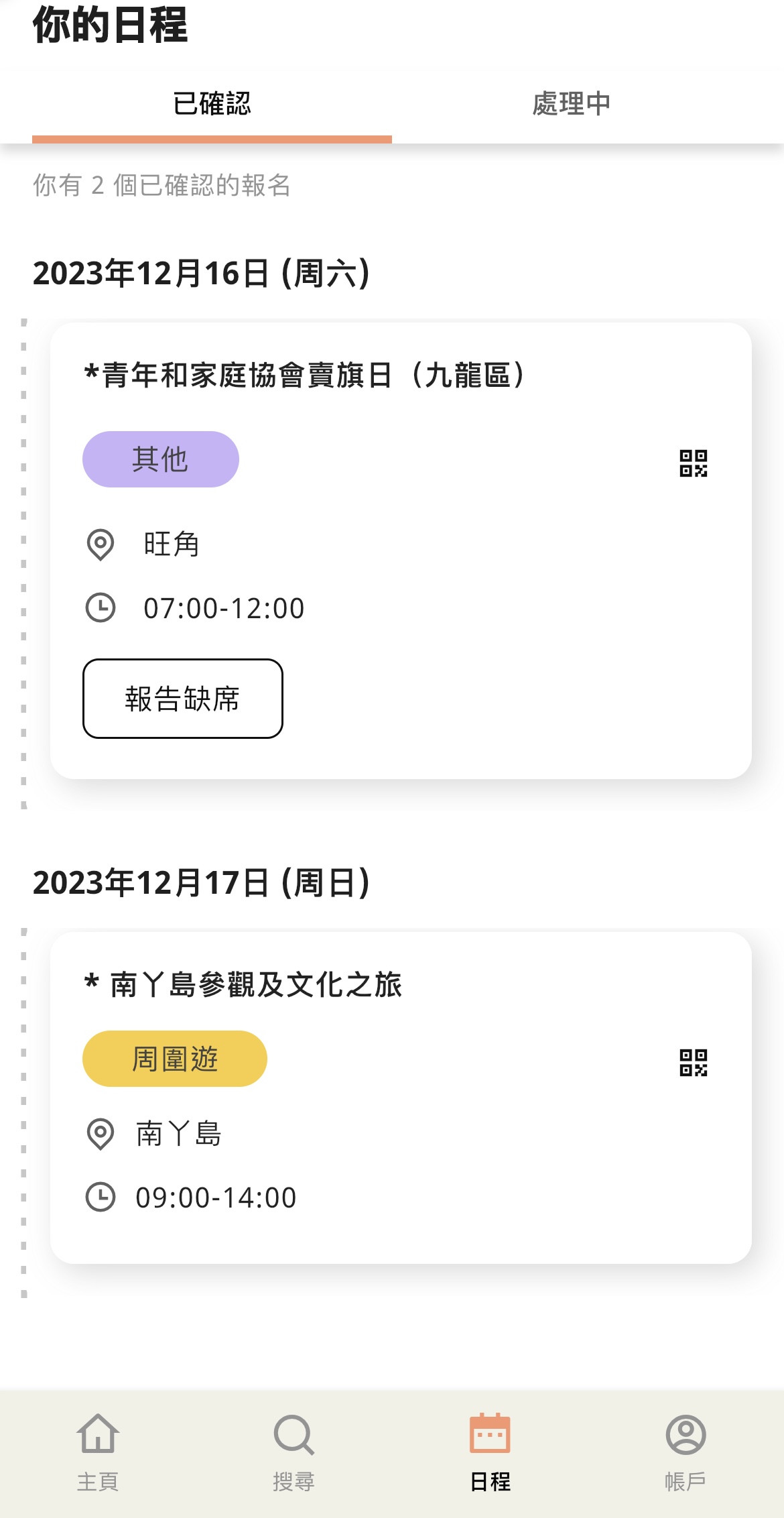Open the 搜尋 search icon
The height and width of the screenshot is (1518, 784).
click(x=293, y=1435)
